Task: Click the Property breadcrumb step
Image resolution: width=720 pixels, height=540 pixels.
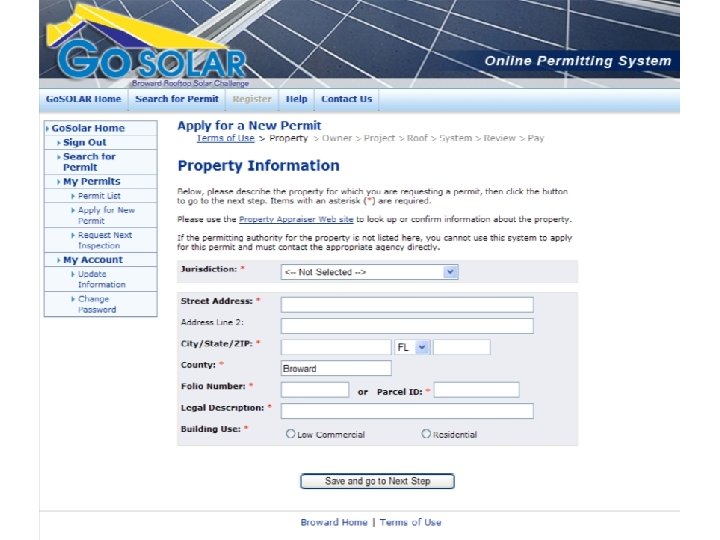Action: pos(288,138)
